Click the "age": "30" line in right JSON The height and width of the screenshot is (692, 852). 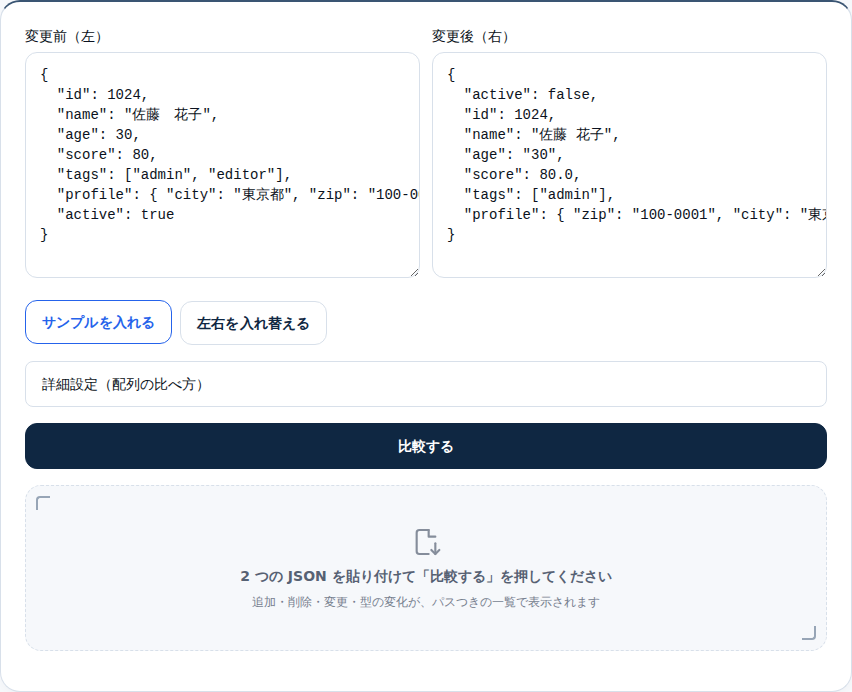(x=513, y=154)
